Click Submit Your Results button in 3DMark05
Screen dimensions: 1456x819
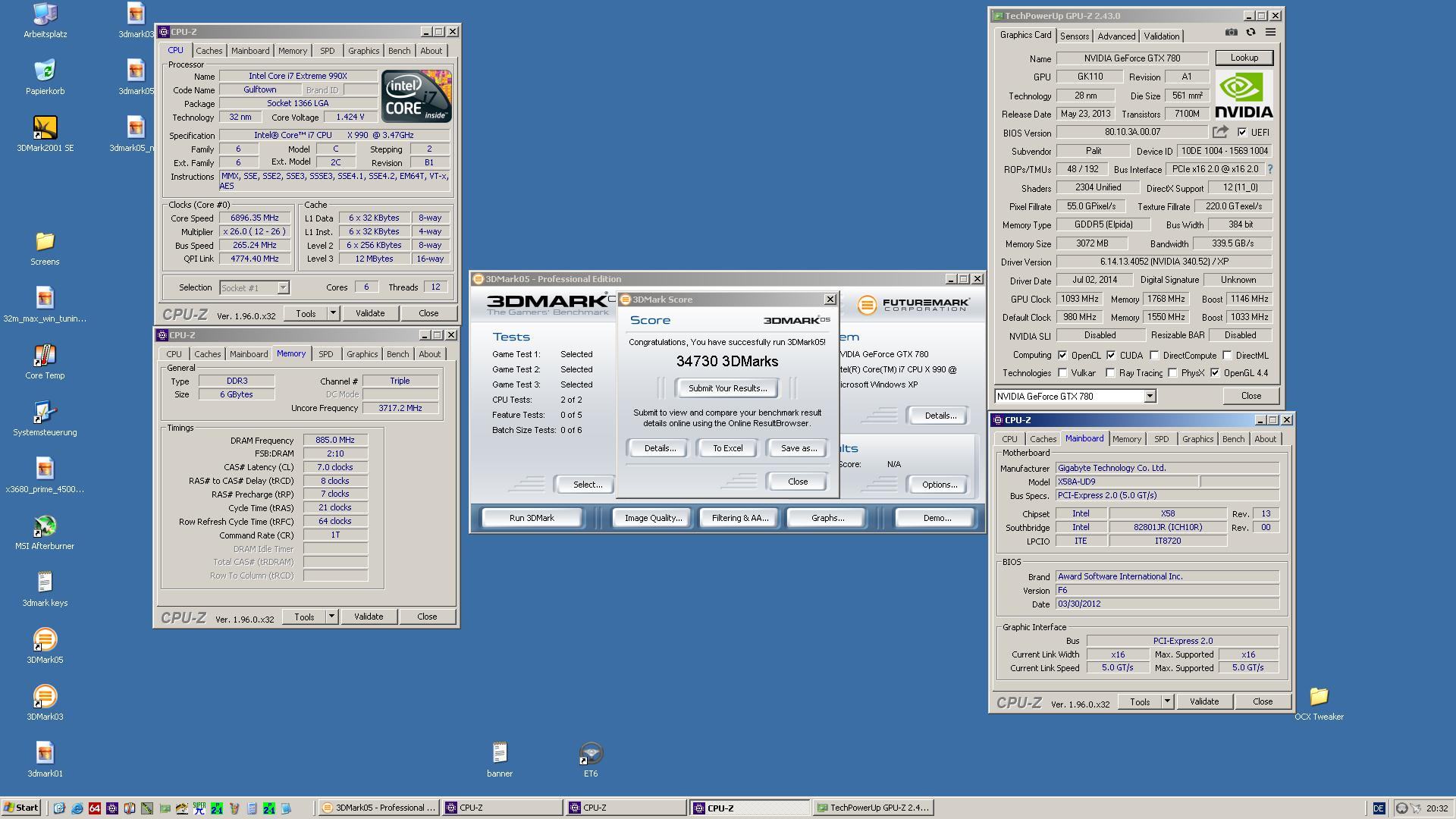tap(727, 388)
